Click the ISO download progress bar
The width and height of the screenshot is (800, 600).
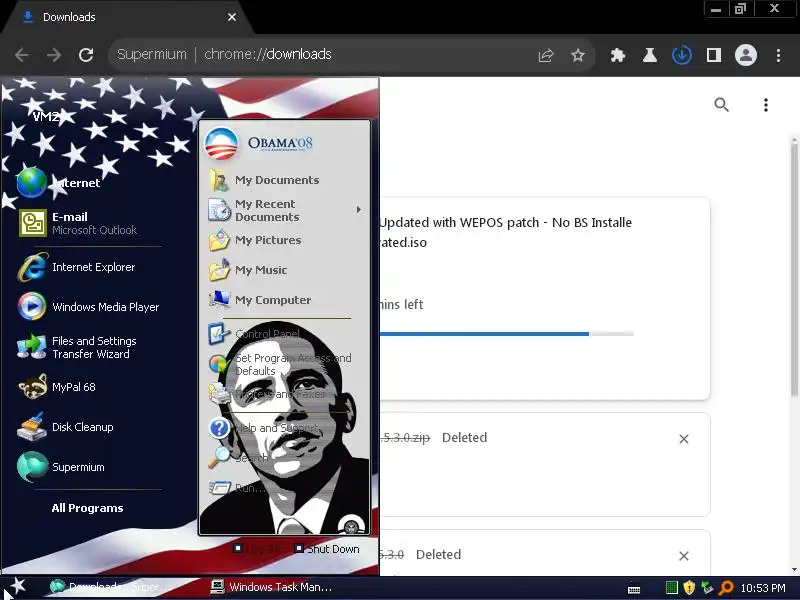pyautogui.click(x=507, y=334)
